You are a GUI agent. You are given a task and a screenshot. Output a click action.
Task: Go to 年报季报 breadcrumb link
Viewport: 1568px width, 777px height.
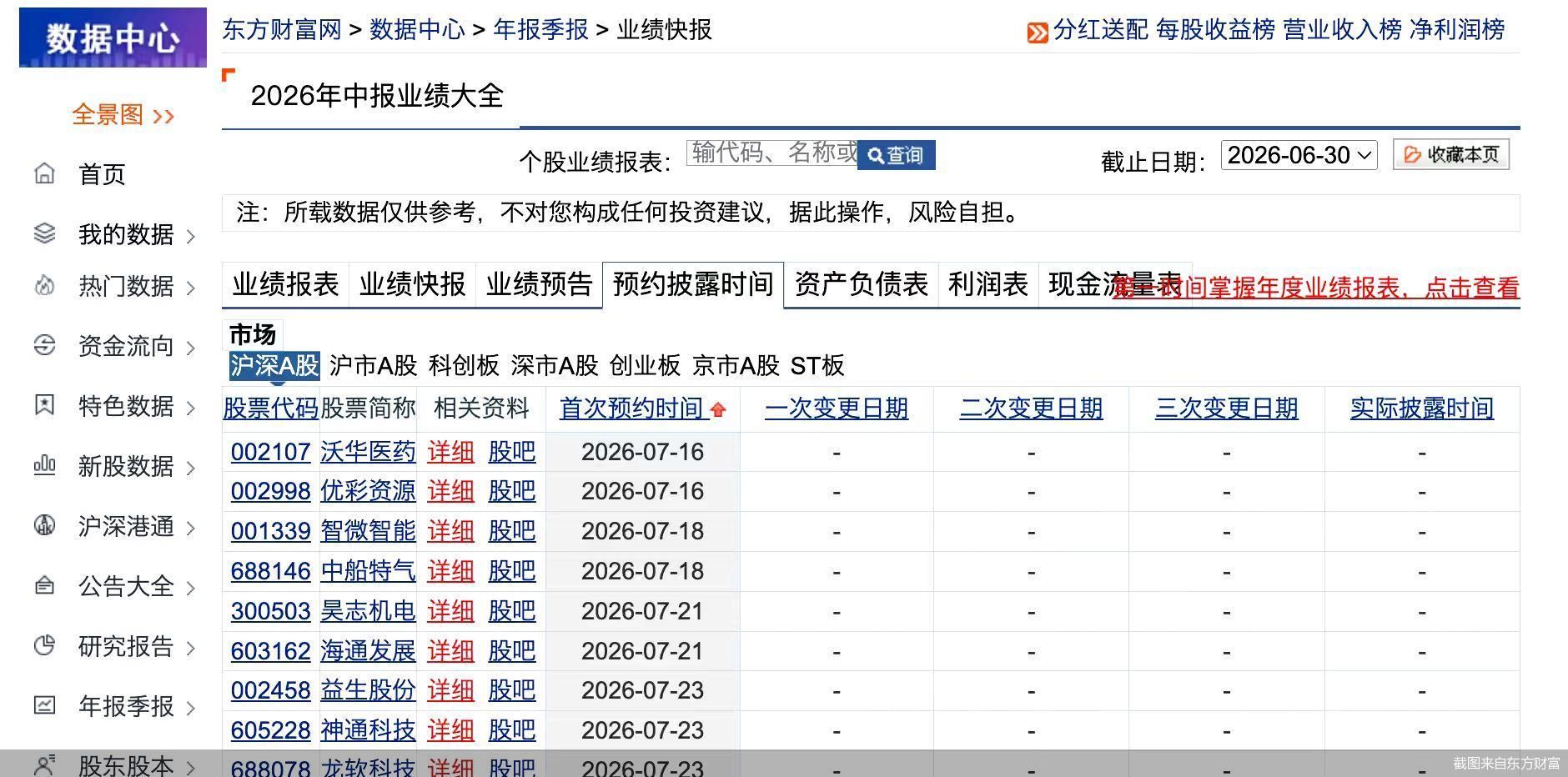pos(540,29)
